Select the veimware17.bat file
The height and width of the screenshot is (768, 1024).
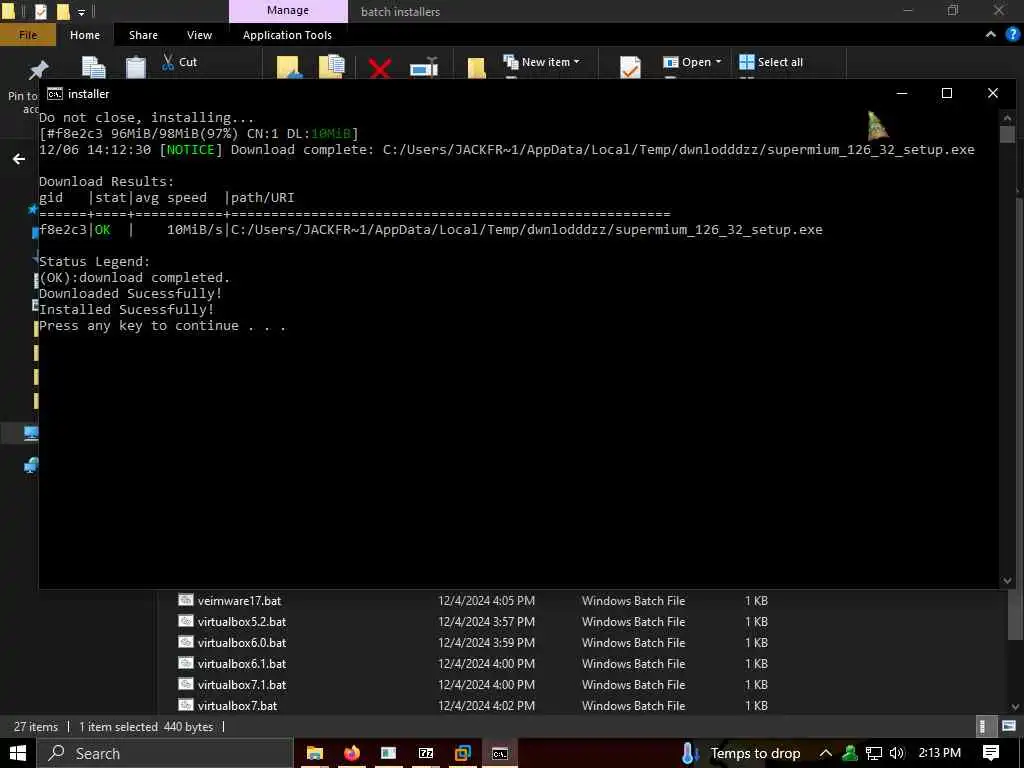[239, 600]
